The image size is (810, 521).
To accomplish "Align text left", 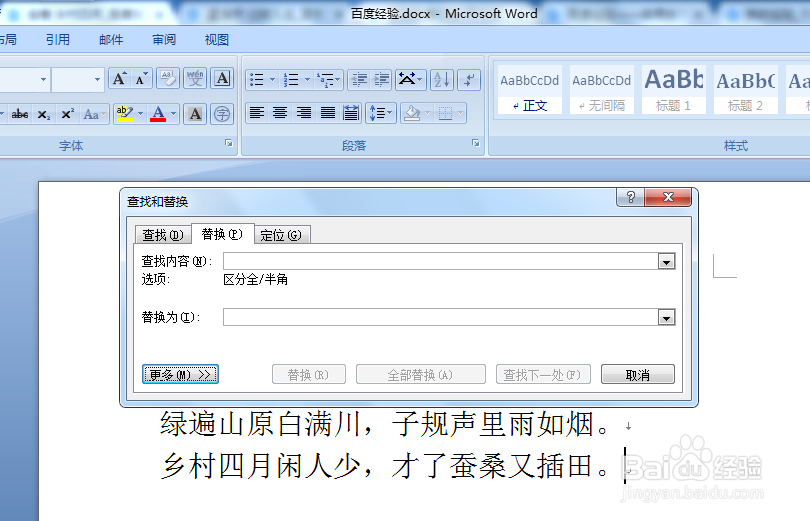I will click(x=257, y=113).
